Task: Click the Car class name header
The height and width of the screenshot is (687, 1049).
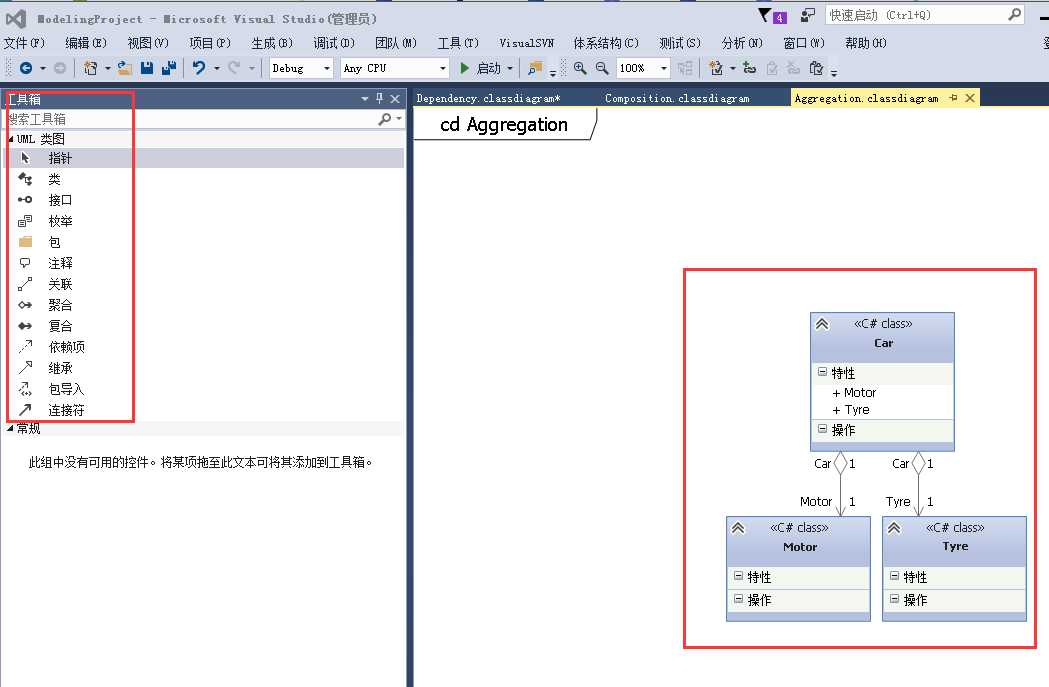Action: coord(883,342)
